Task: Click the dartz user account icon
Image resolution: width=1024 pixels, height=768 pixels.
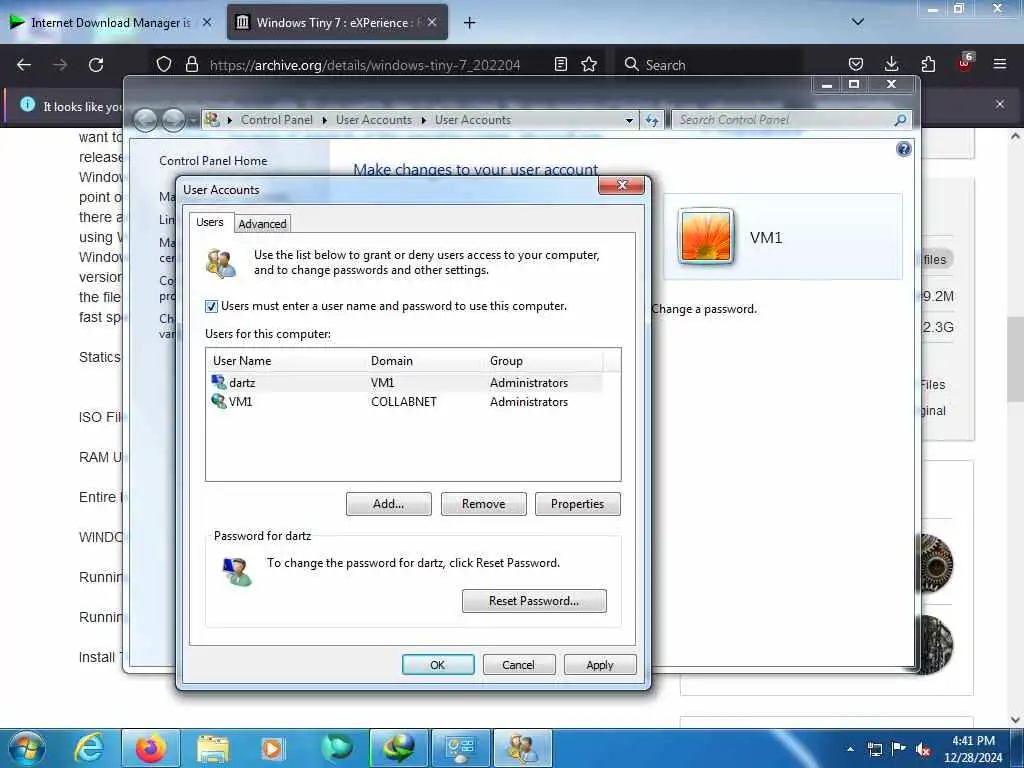Action: [x=219, y=382]
